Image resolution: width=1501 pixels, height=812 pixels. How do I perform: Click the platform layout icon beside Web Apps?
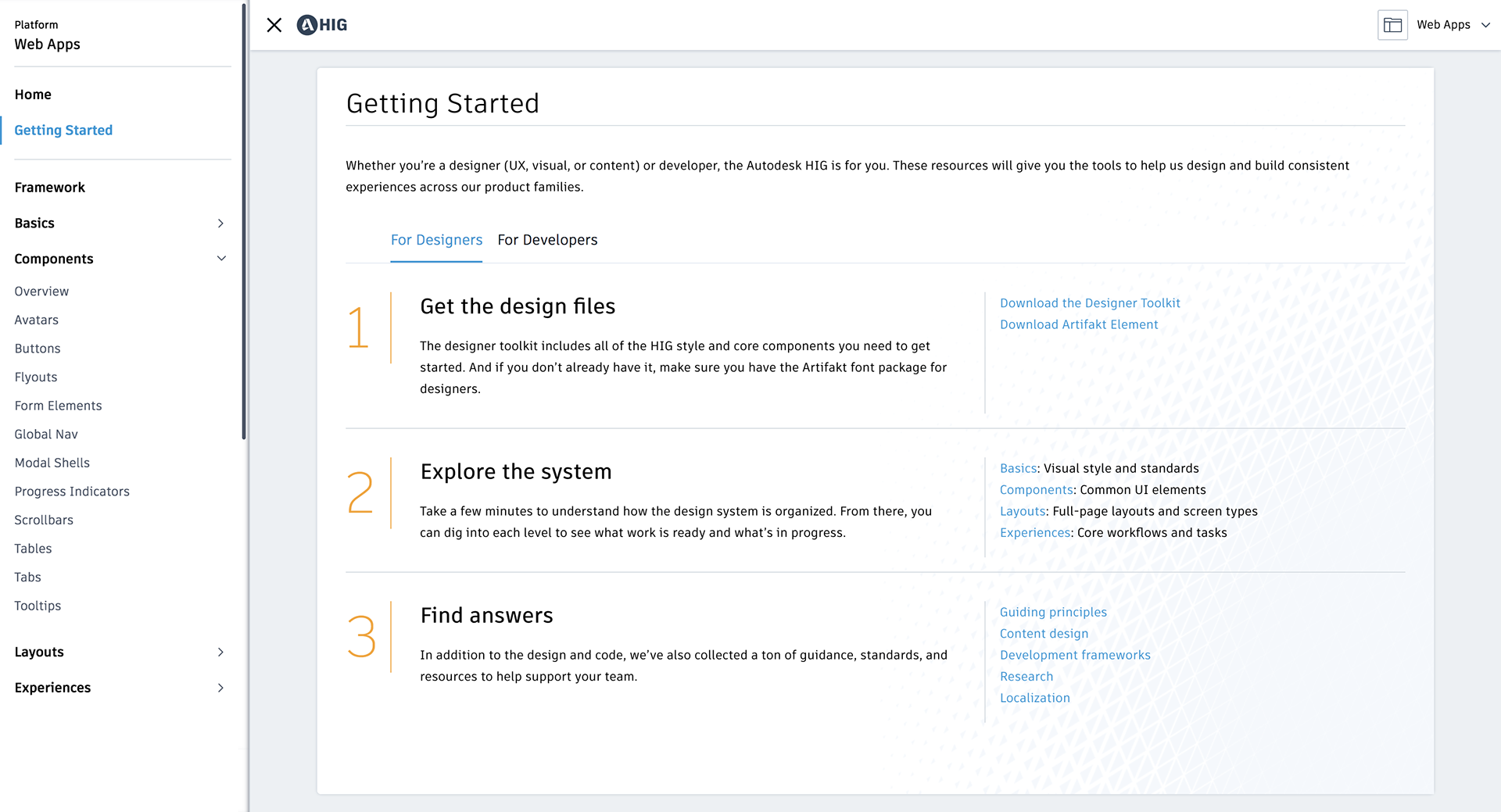(1392, 25)
